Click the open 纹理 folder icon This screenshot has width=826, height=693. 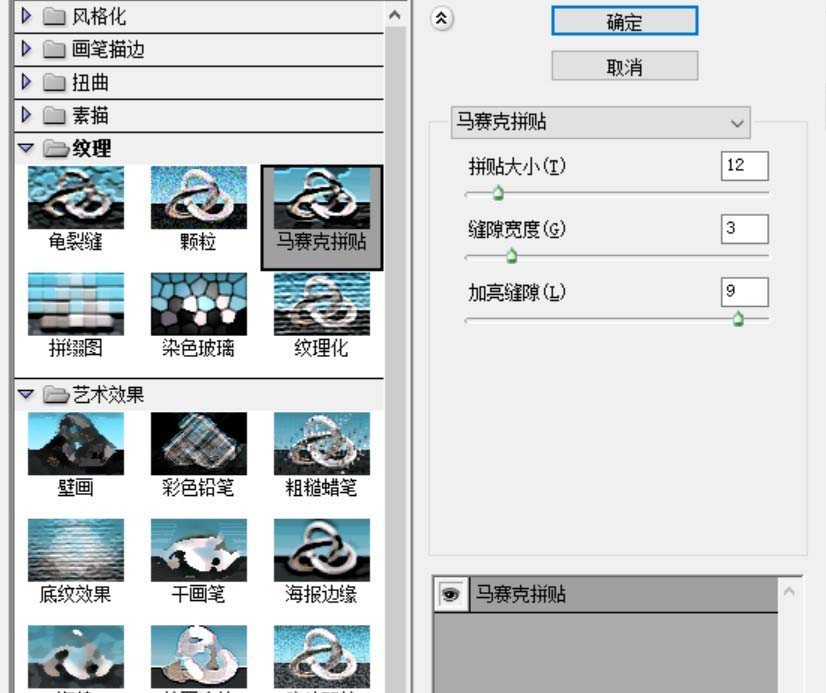(x=56, y=148)
